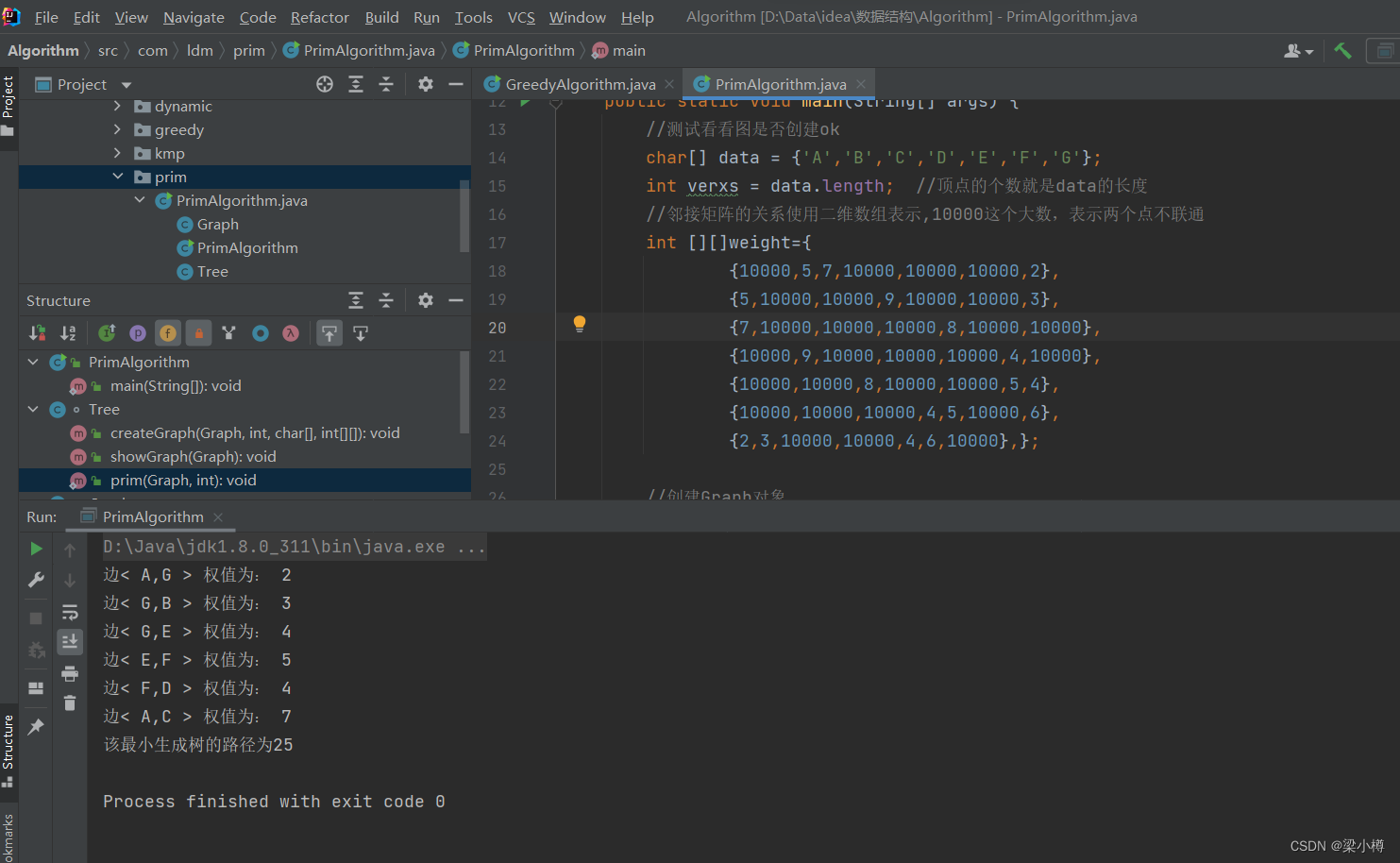The width and height of the screenshot is (1400, 863).
Task: Open the Navigate menu
Action: (194, 17)
